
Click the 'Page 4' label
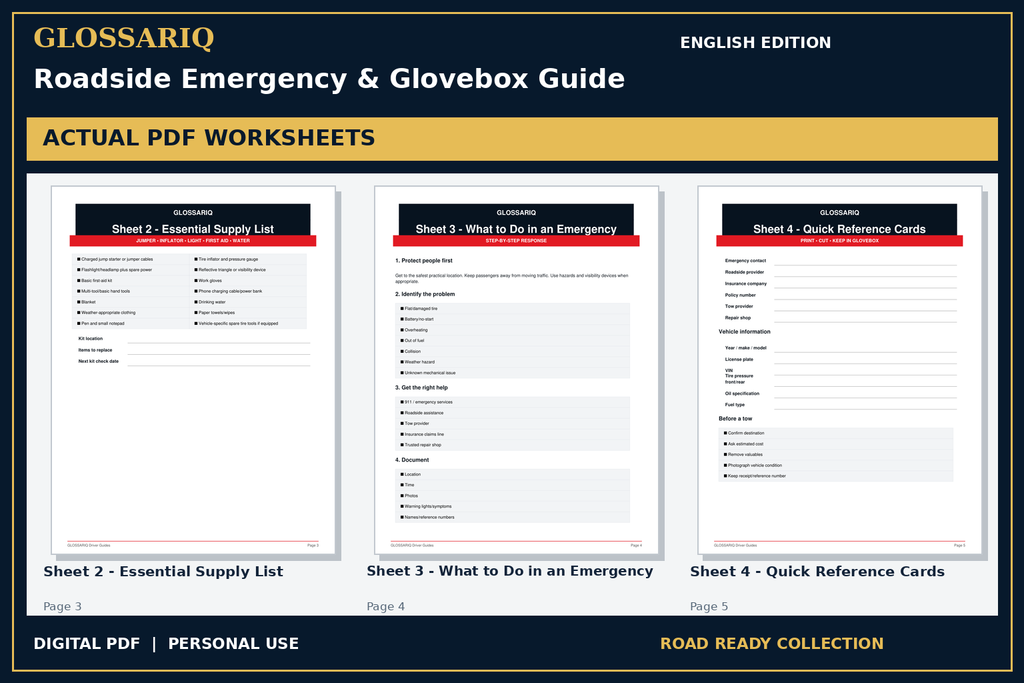385,607
